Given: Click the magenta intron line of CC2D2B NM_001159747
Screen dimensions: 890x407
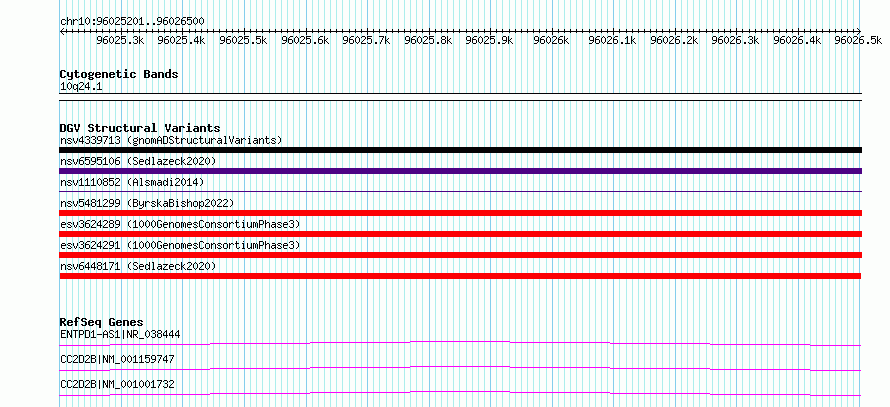Looking at the screenshot, I should [x=461, y=368].
